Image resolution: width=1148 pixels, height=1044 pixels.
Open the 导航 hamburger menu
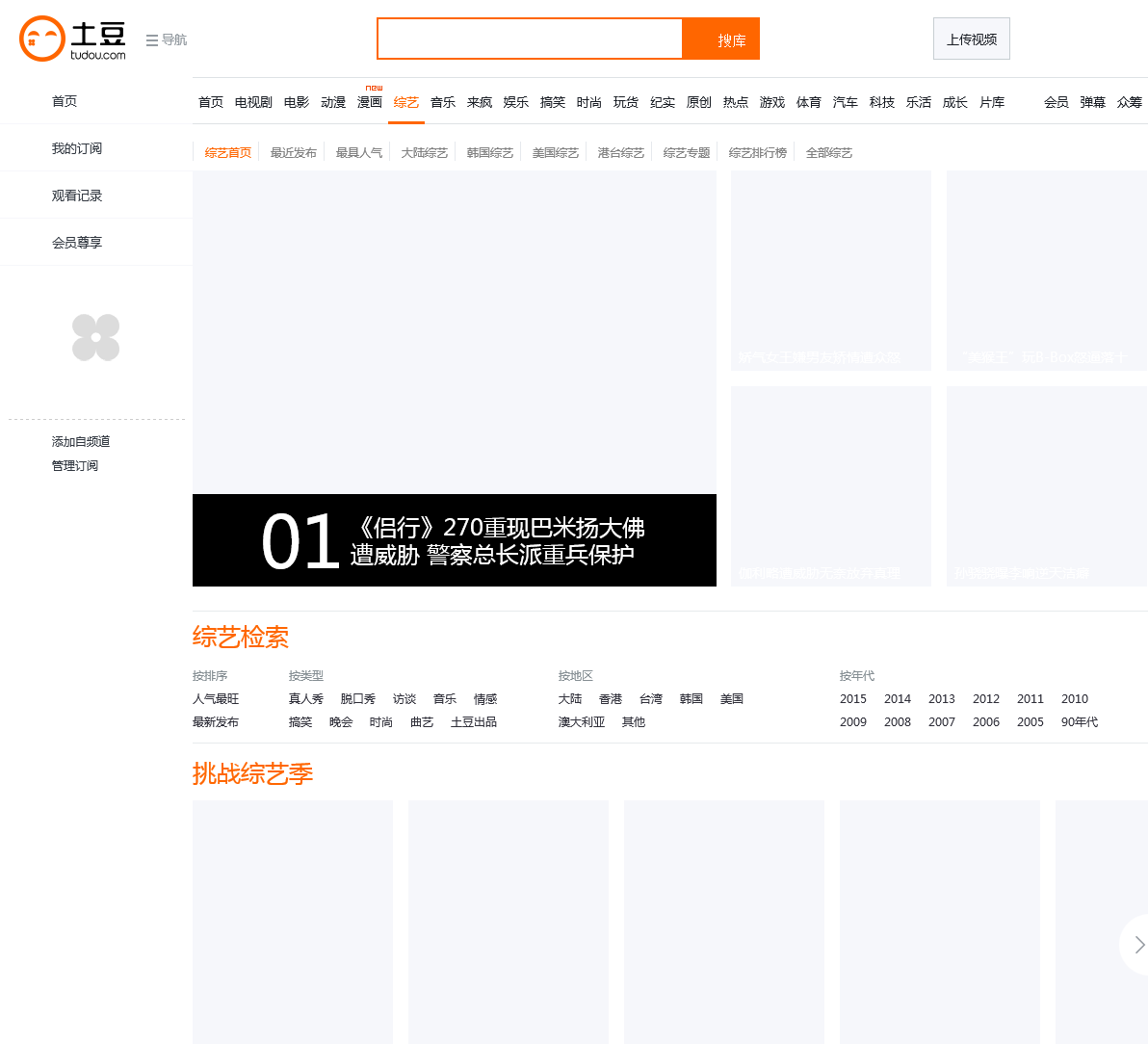[x=167, y=39]
